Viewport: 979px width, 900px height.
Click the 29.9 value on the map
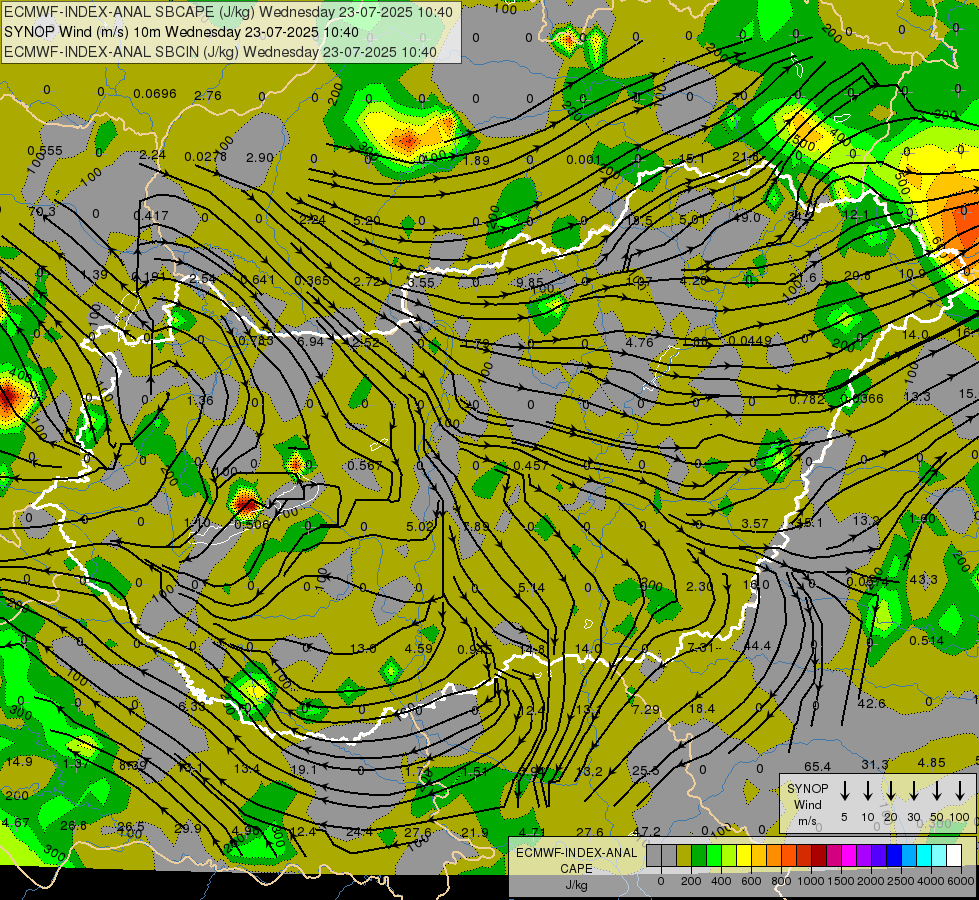pos(188,828)
